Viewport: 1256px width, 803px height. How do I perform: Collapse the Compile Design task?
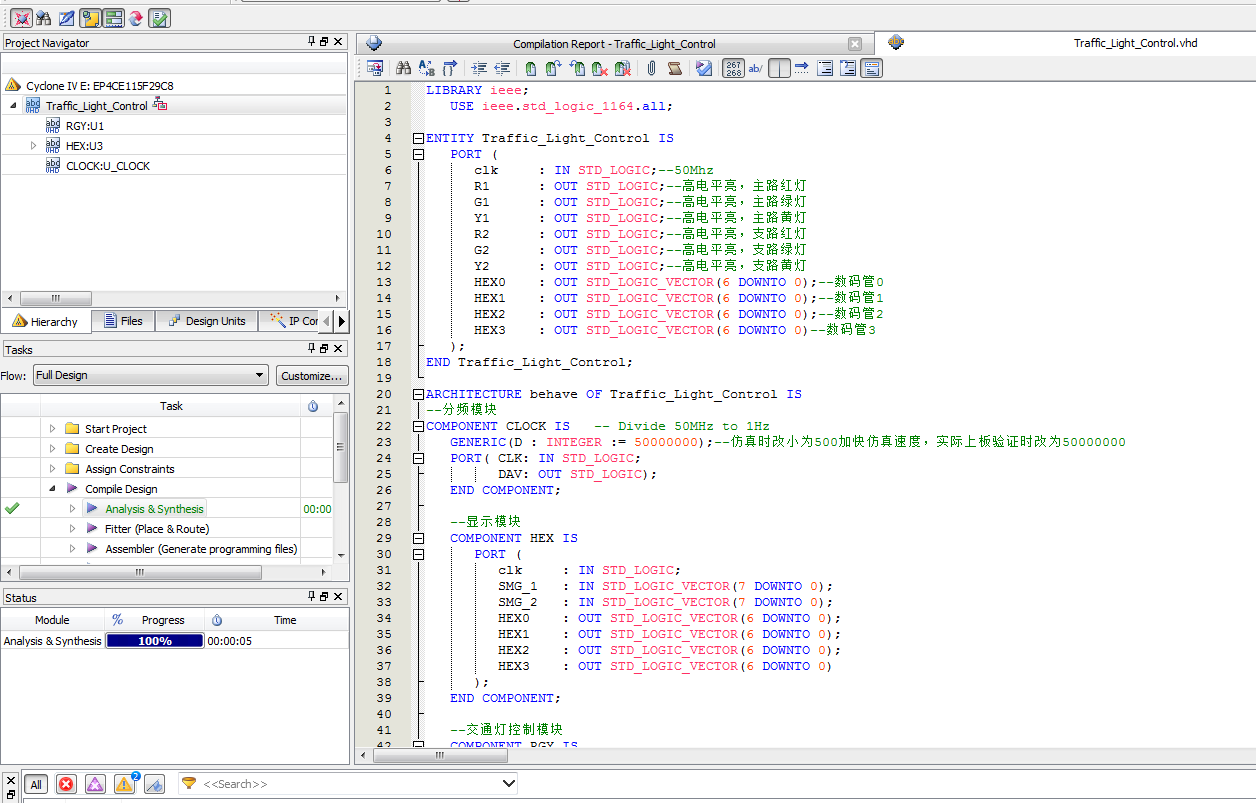click(x=53, y=489)
